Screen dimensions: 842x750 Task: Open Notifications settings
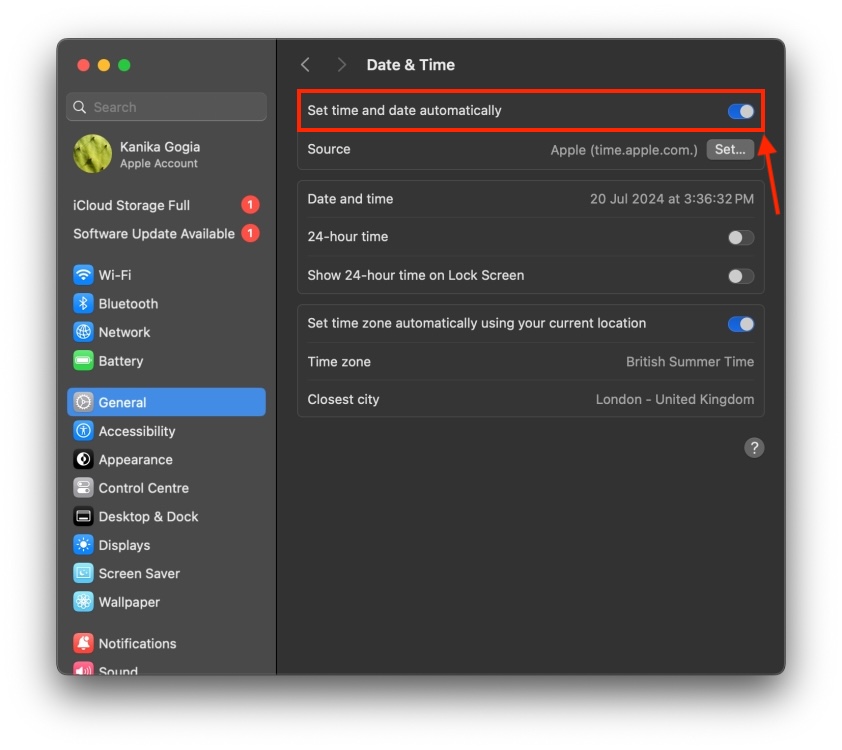[x=136, y=642]
